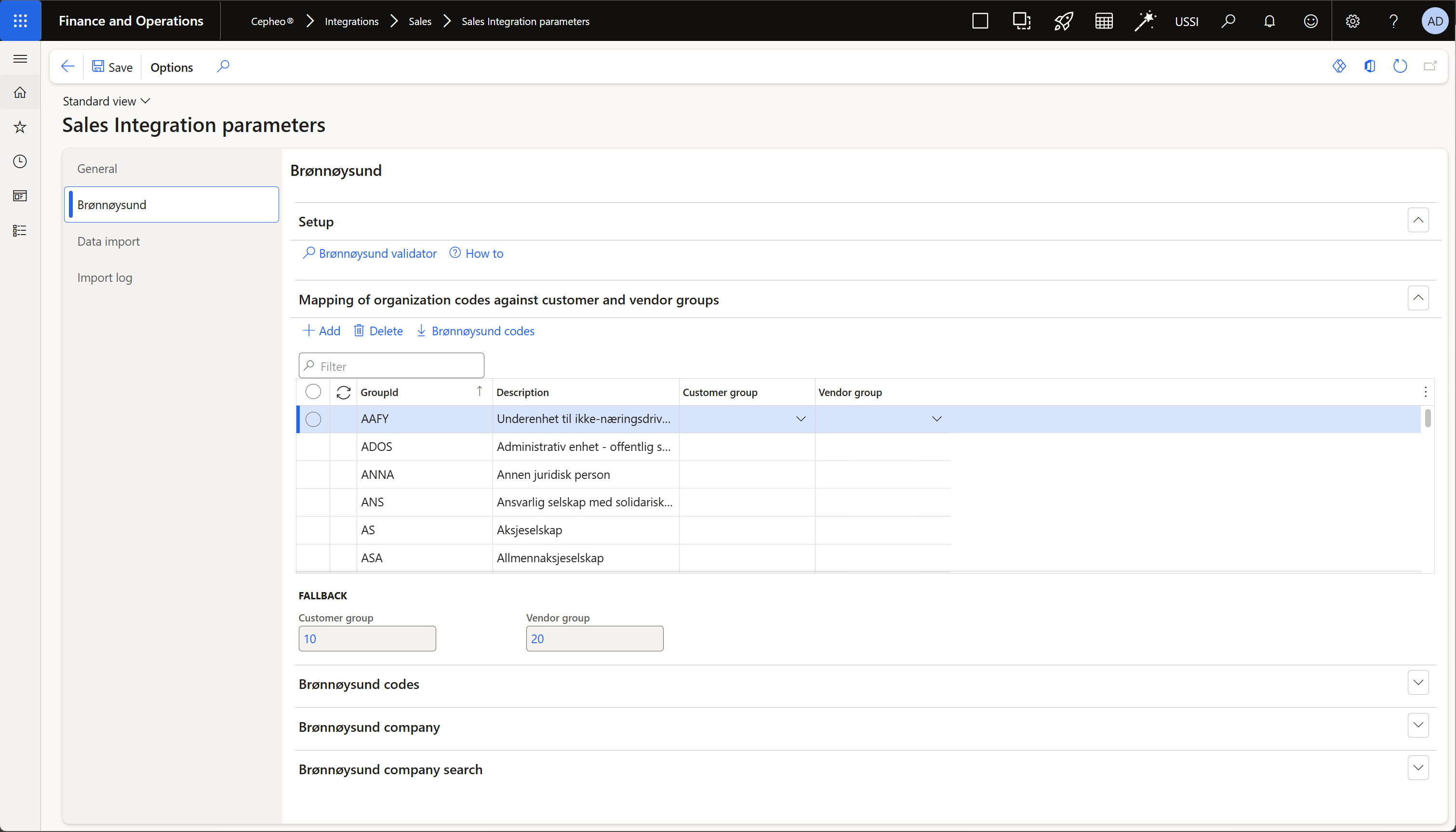Open the Recent clock icon in sidebar
Image resolution: width=1456 pixels, height=832 pixels.
20,162
